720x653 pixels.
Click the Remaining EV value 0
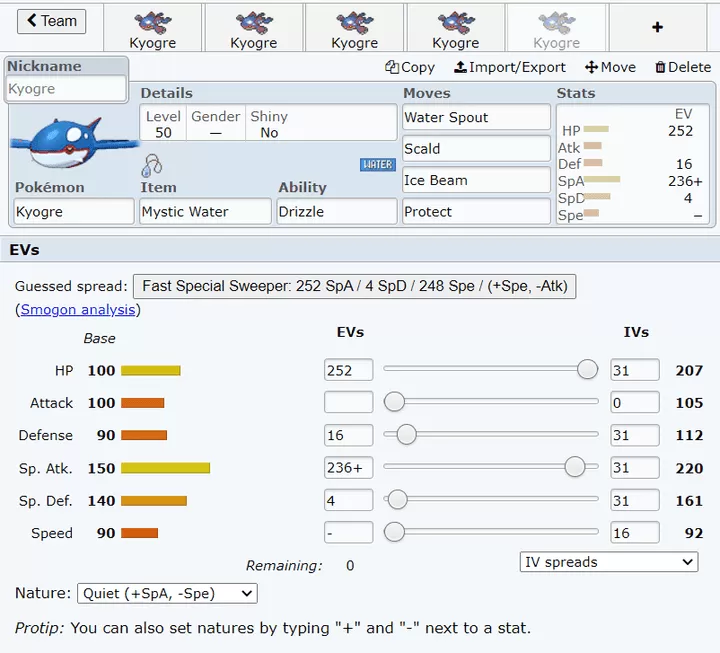click(350, 565)
